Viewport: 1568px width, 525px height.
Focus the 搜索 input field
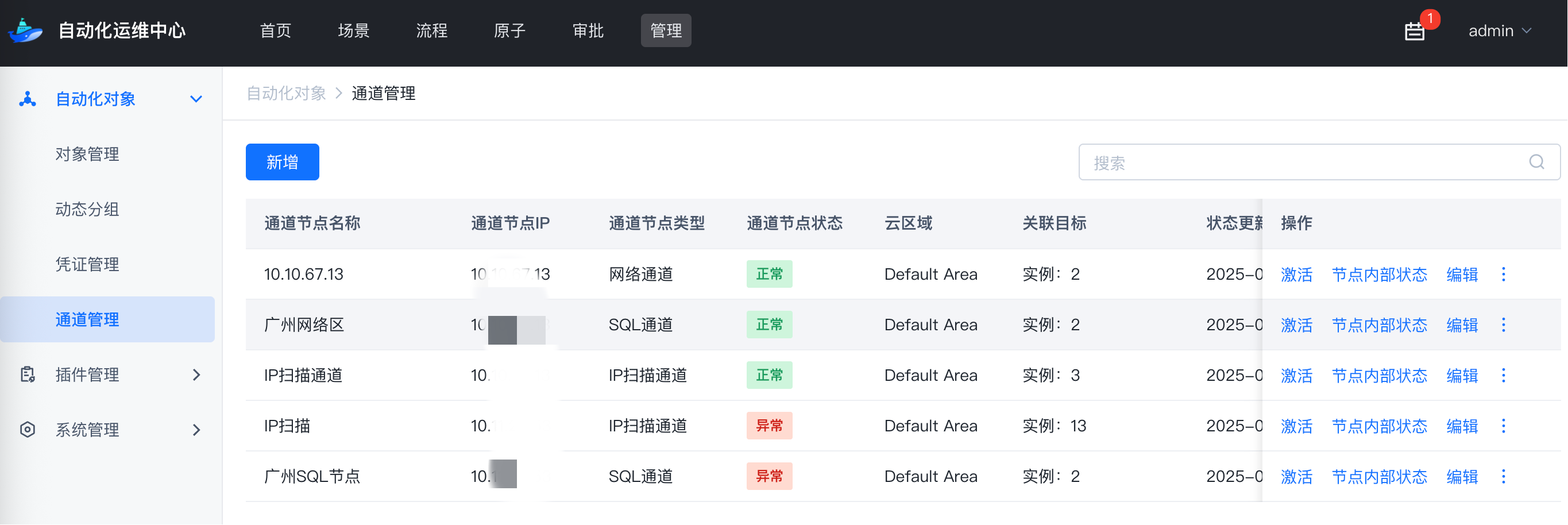click(1303, 163)
